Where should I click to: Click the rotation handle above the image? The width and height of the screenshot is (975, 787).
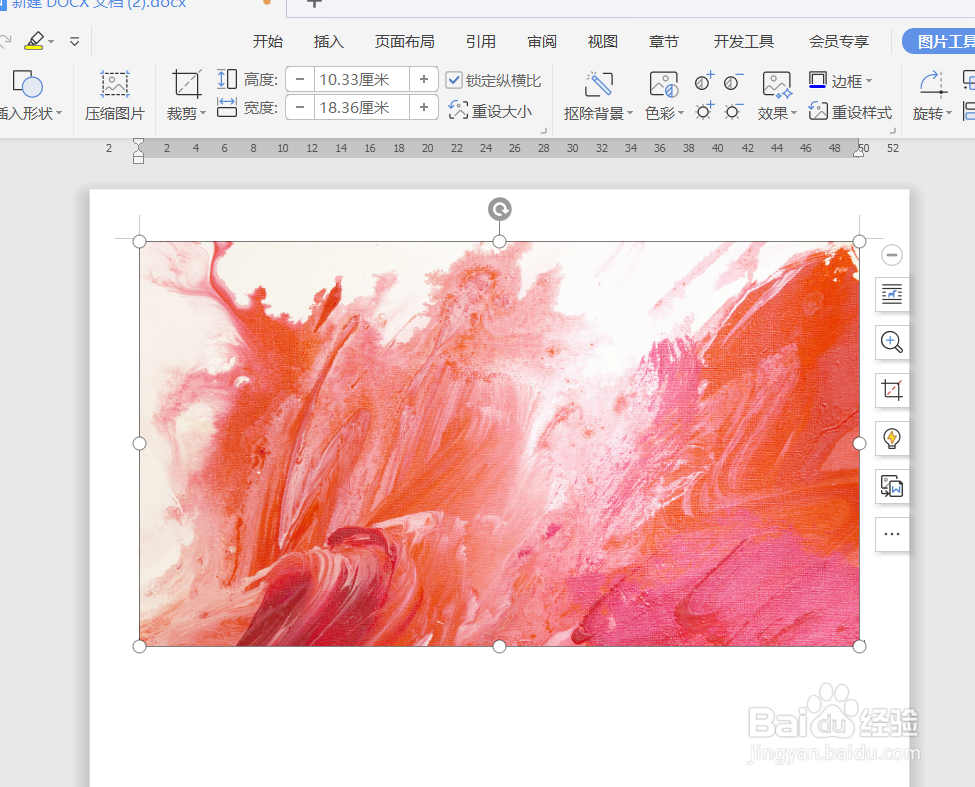(x=499, y=209)
